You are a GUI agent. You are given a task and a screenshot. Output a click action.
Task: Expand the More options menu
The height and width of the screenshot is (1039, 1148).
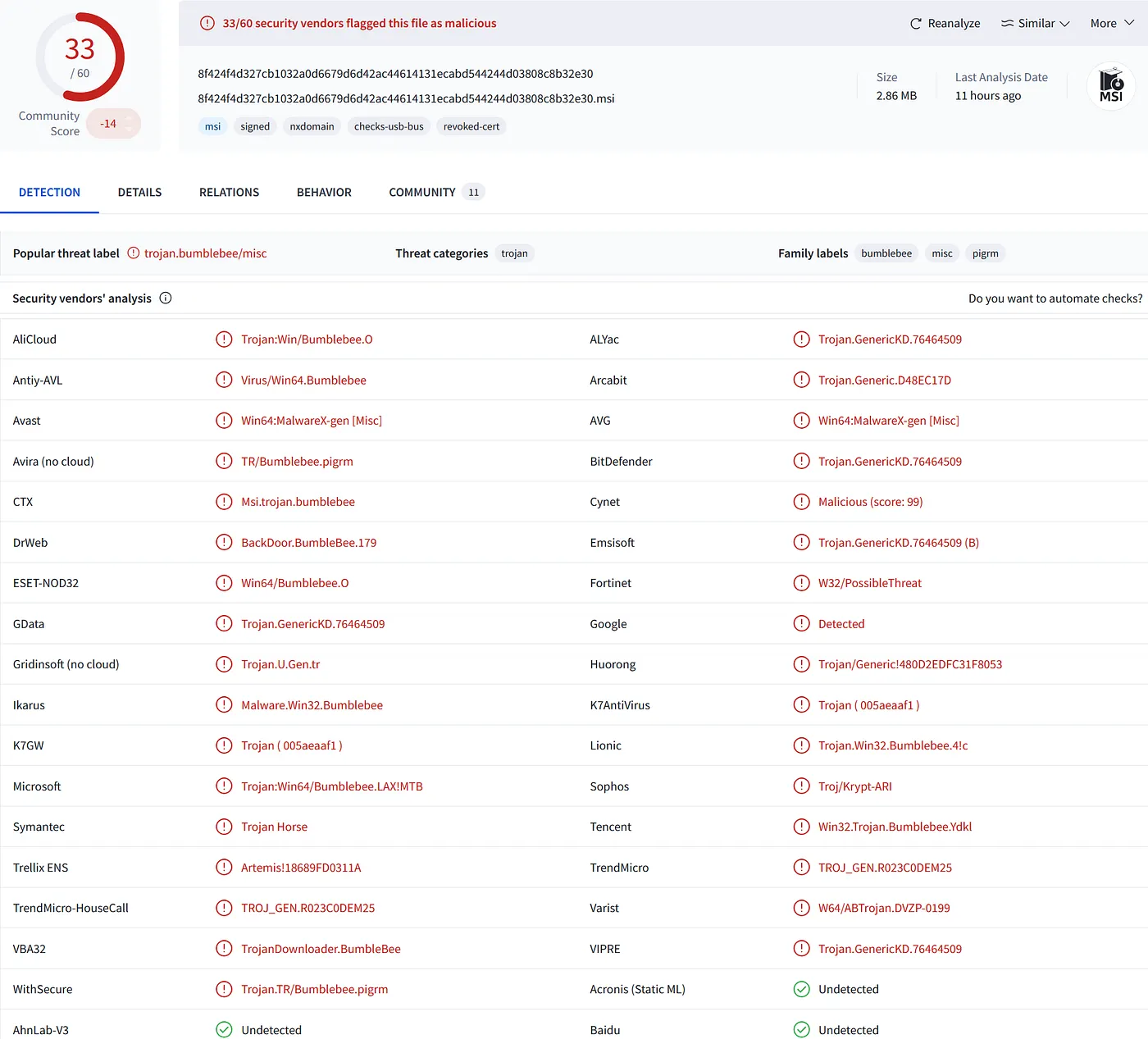(x=1111, y=23)
